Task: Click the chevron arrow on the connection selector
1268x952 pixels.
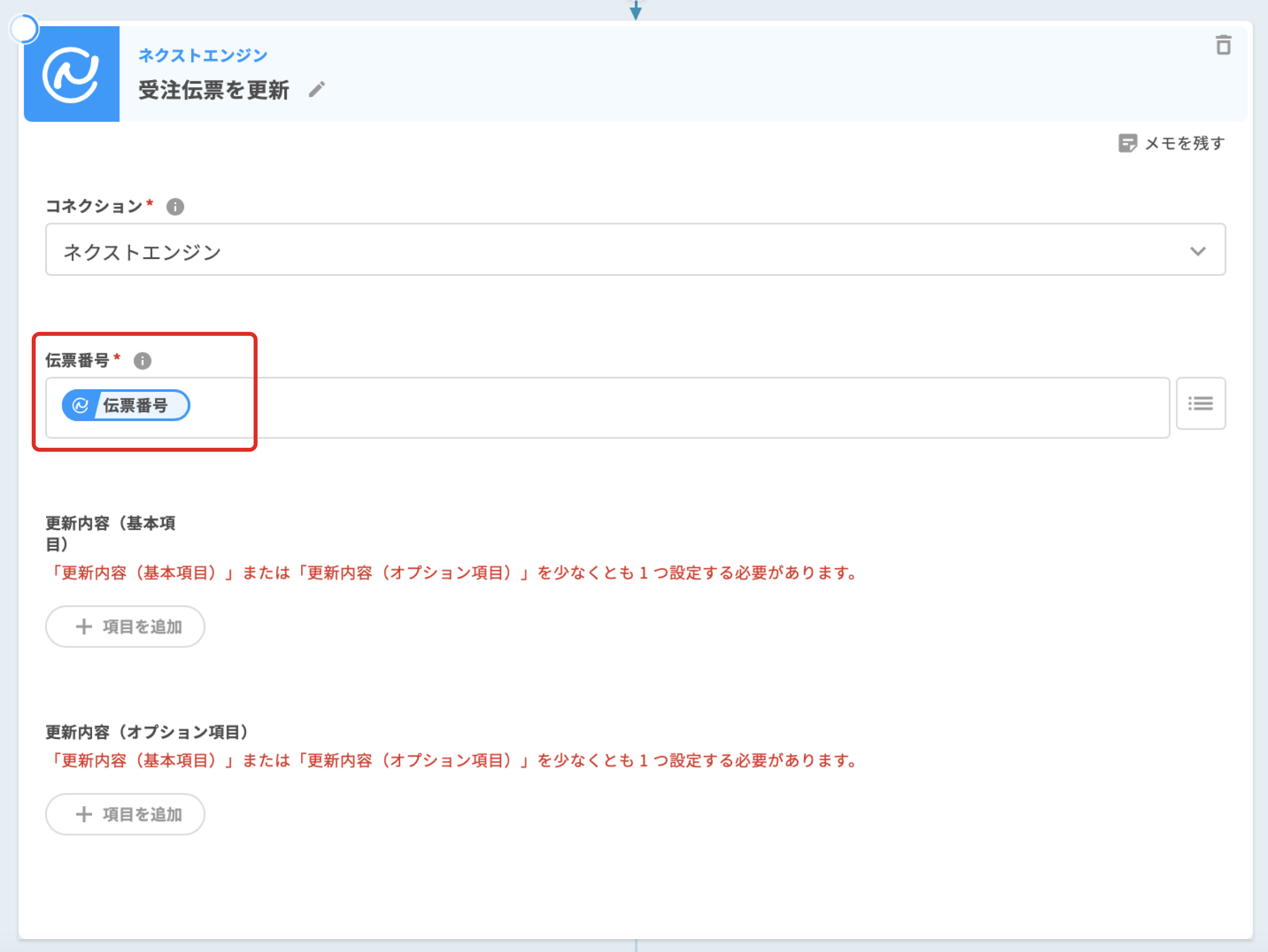Action: (1198, 251)
